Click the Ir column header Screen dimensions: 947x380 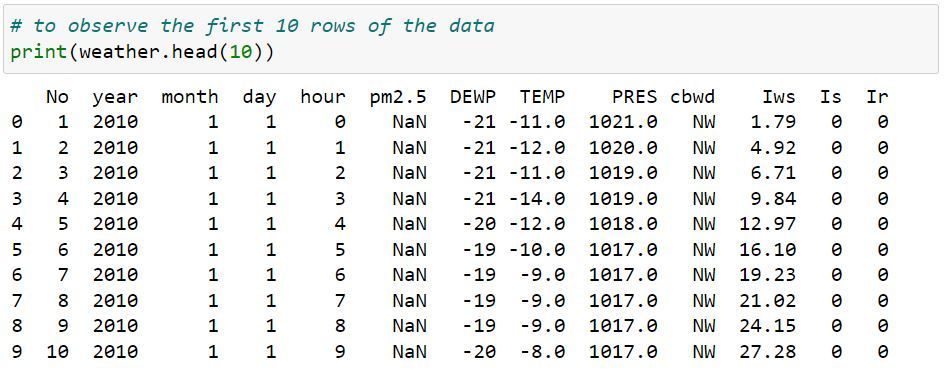point(877,97)
